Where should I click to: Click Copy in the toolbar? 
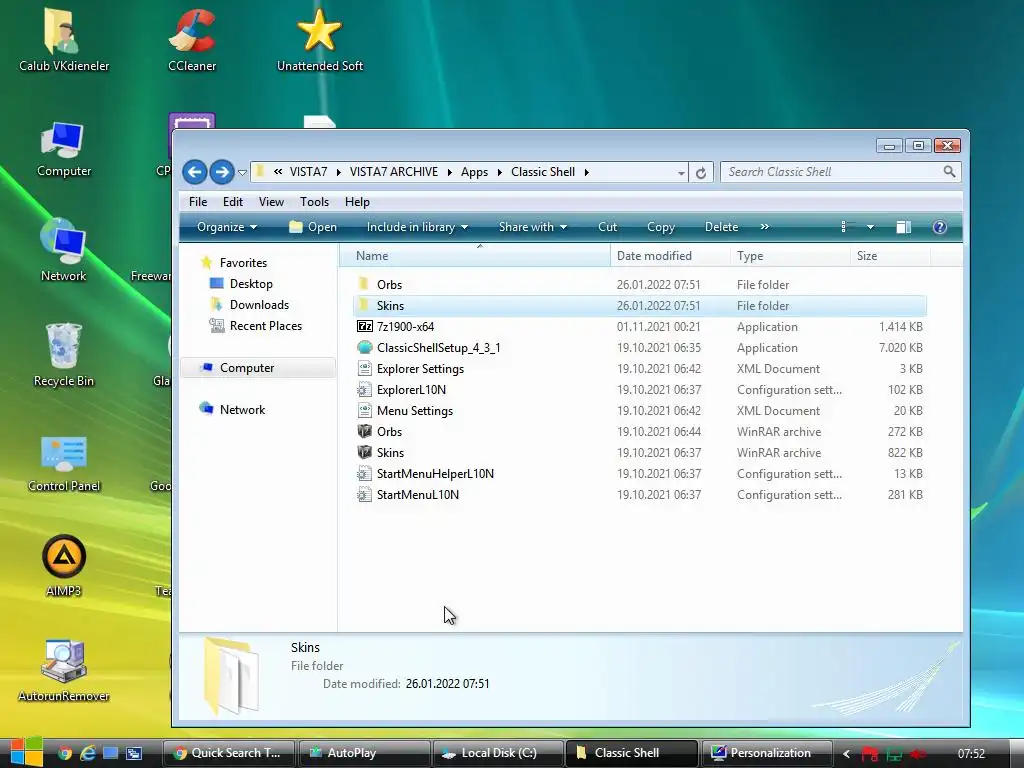[660, 227]
